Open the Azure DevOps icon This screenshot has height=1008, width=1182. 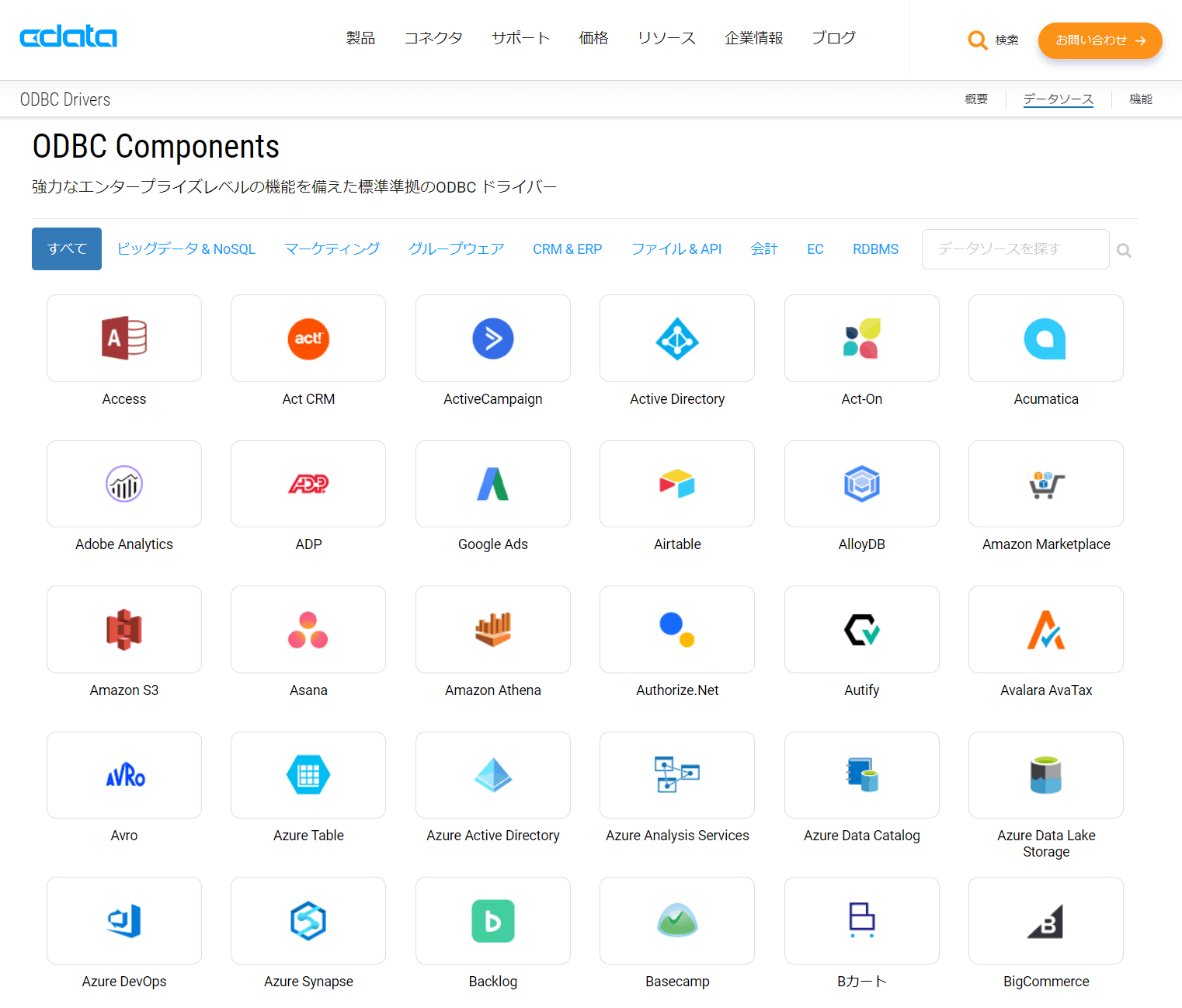[x=124, y=921]
